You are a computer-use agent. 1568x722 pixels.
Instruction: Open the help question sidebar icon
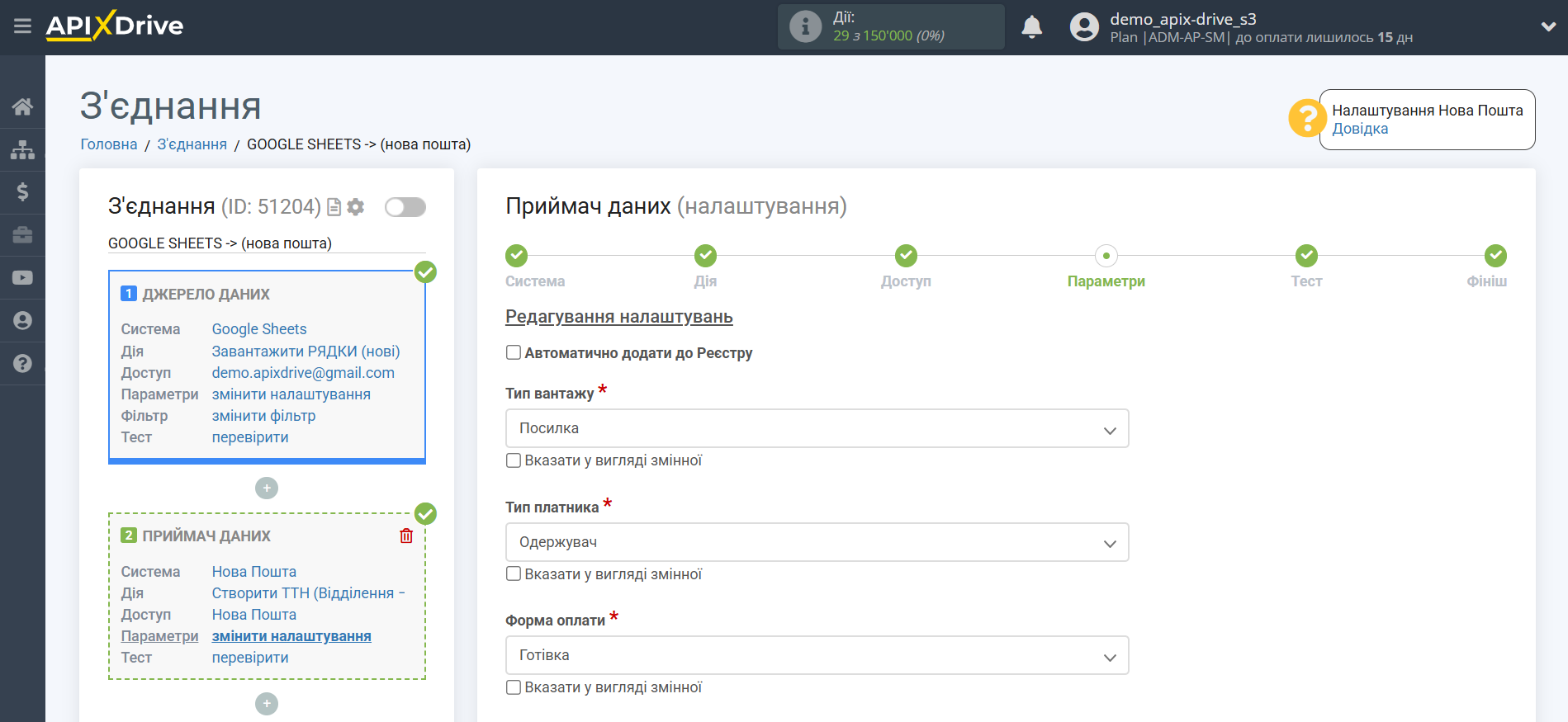click(22, 364)
